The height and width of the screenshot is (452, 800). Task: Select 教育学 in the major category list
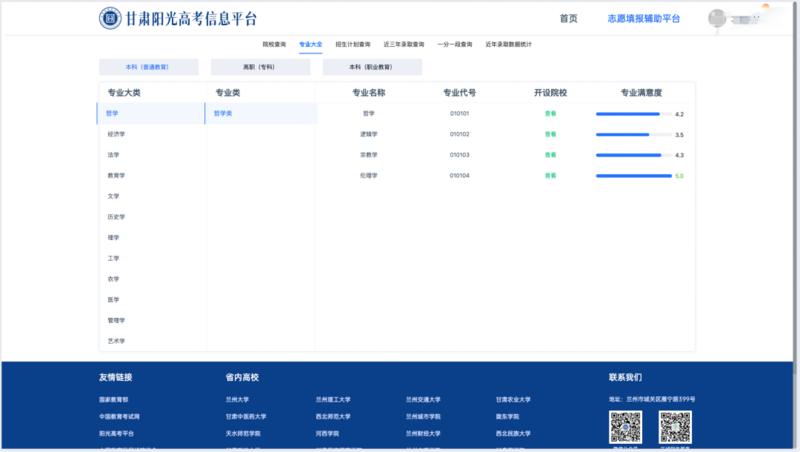[x=117, y=175]
